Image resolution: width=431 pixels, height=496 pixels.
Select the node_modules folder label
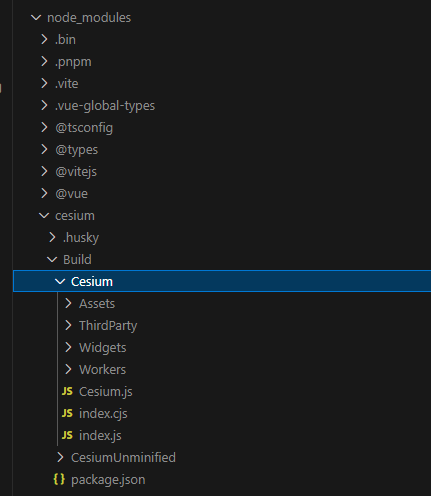tap(89, 18)
